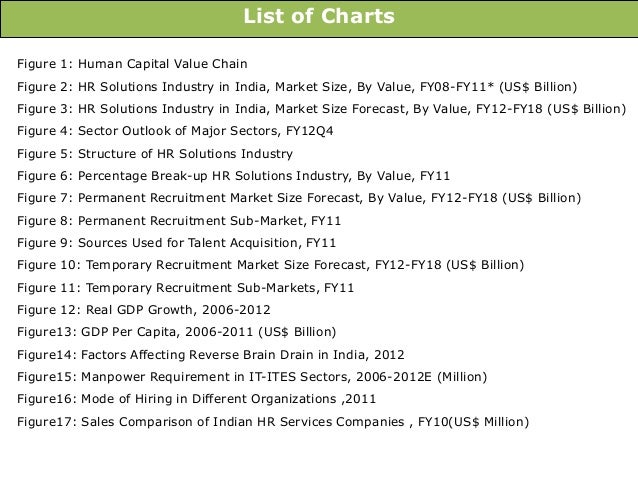Screen dimensions: 638x479
Task: Open Figure 2 HR Solutions Market Size FY08-FY11
Action: pyautogui.click(x=297, y=87)
